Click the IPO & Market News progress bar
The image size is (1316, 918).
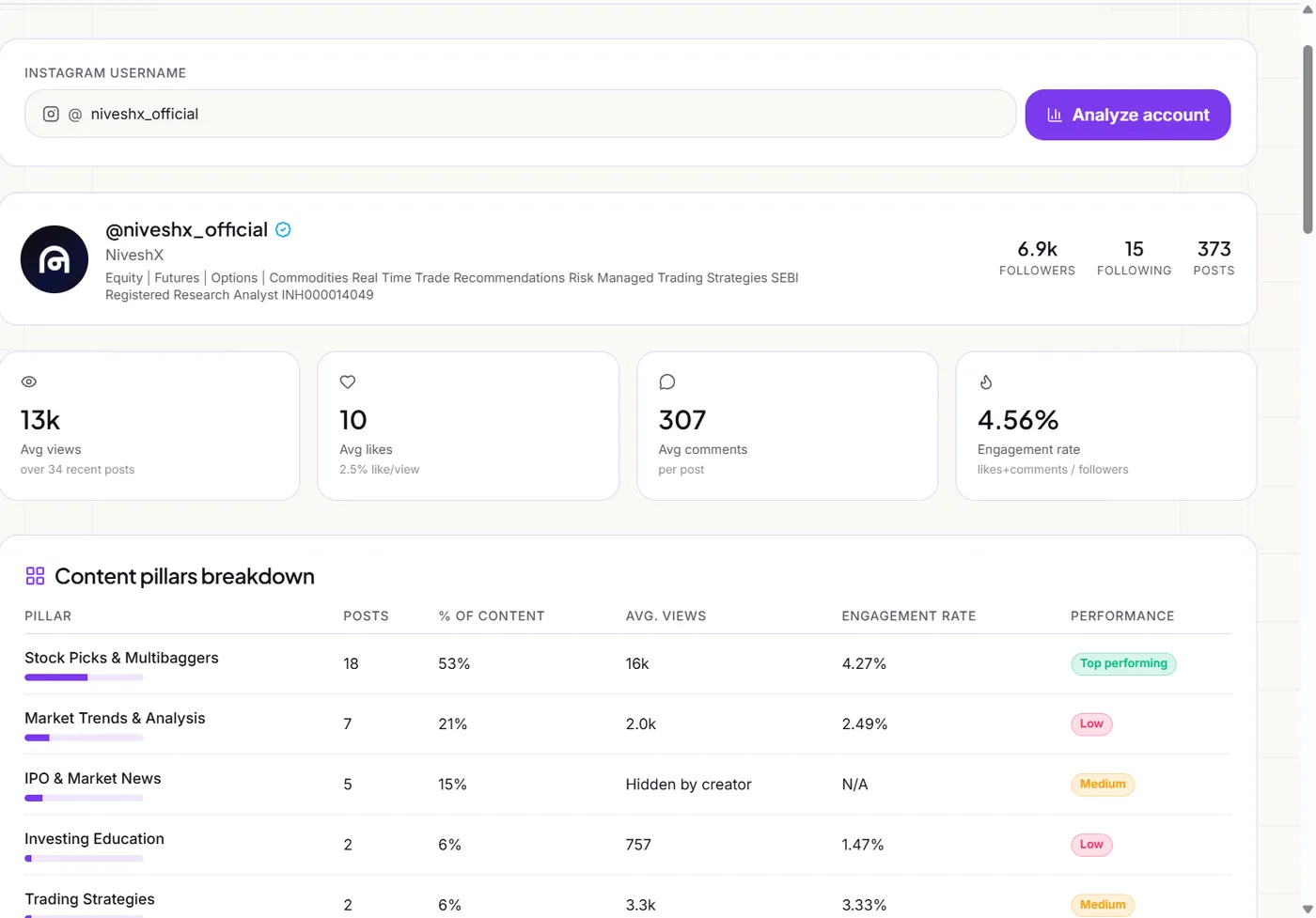(84, 798)
